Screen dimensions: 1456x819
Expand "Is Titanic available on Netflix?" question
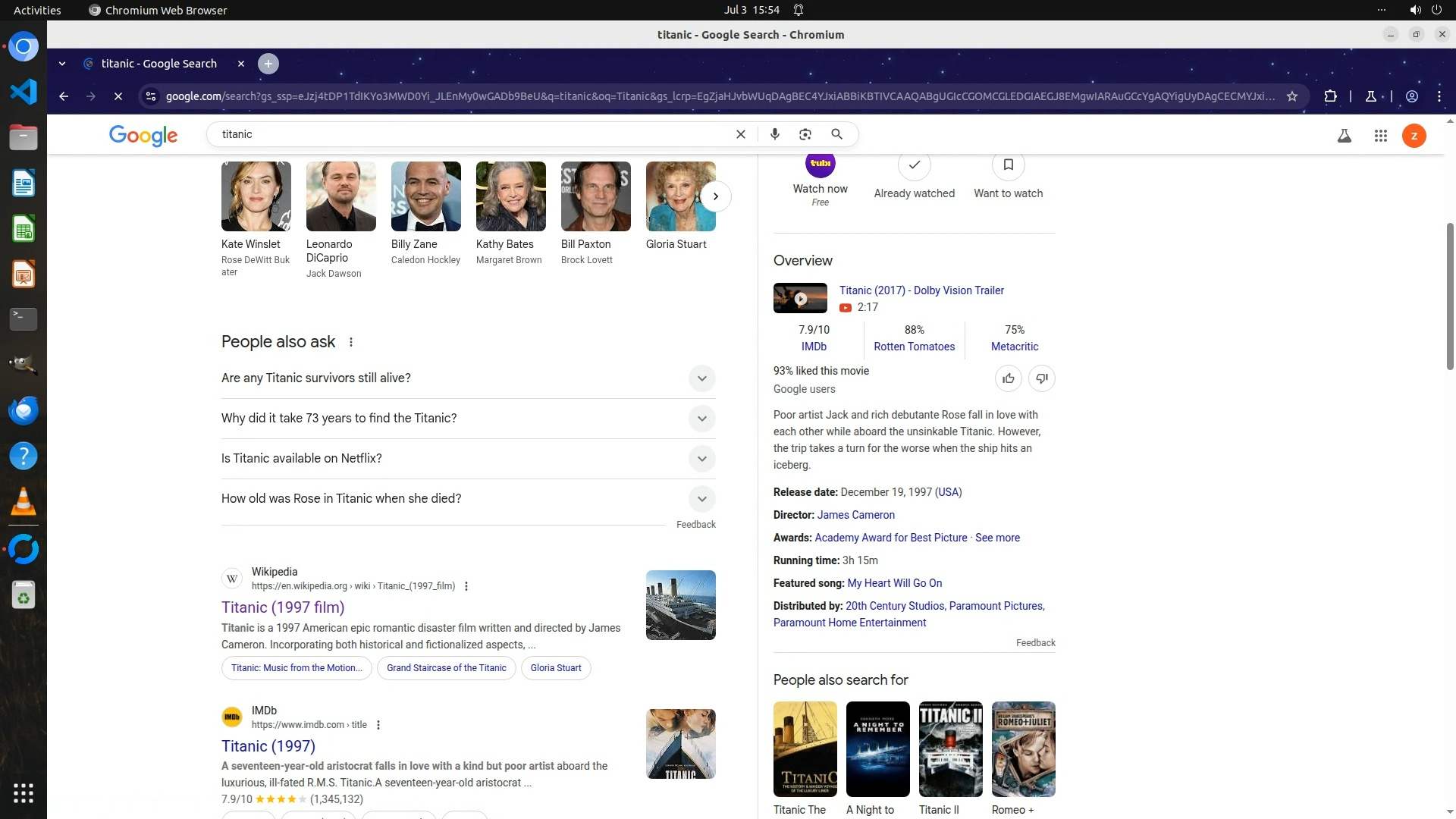coord(701,459)
